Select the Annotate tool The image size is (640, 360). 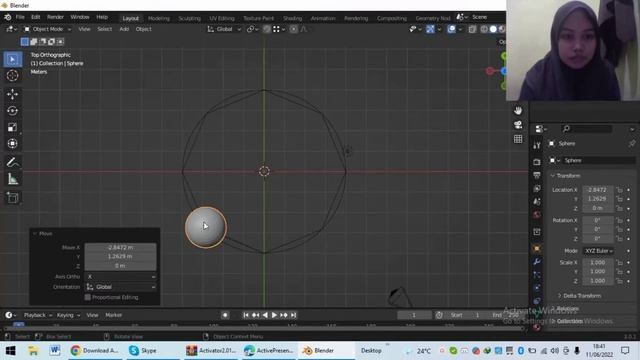[13, 162]
